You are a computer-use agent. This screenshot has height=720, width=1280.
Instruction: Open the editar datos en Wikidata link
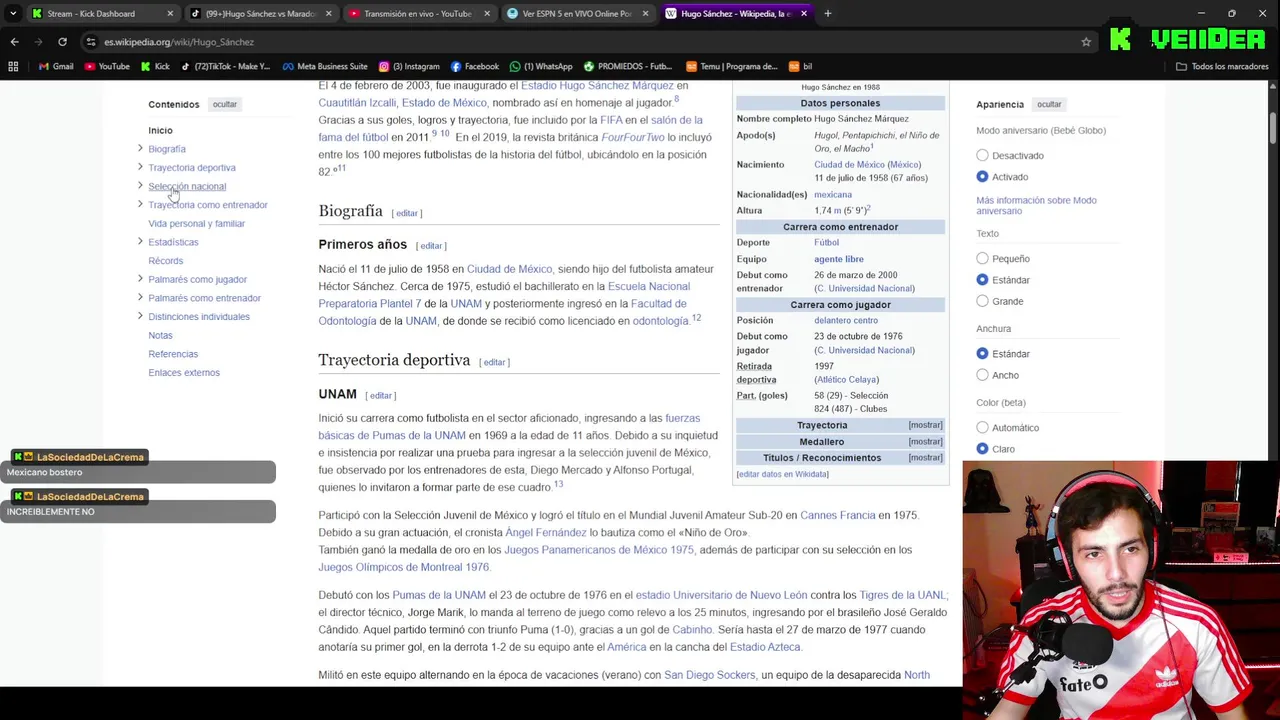click(782, 474)
